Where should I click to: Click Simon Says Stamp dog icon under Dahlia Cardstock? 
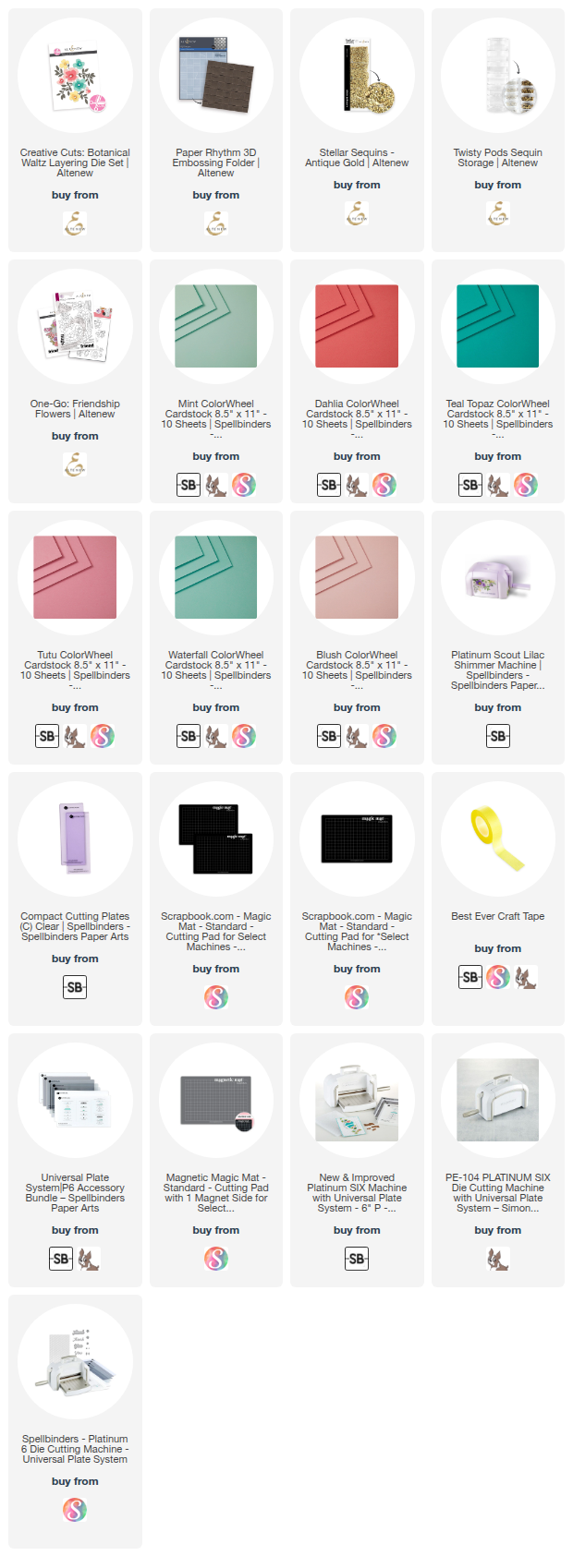(357, 485)
